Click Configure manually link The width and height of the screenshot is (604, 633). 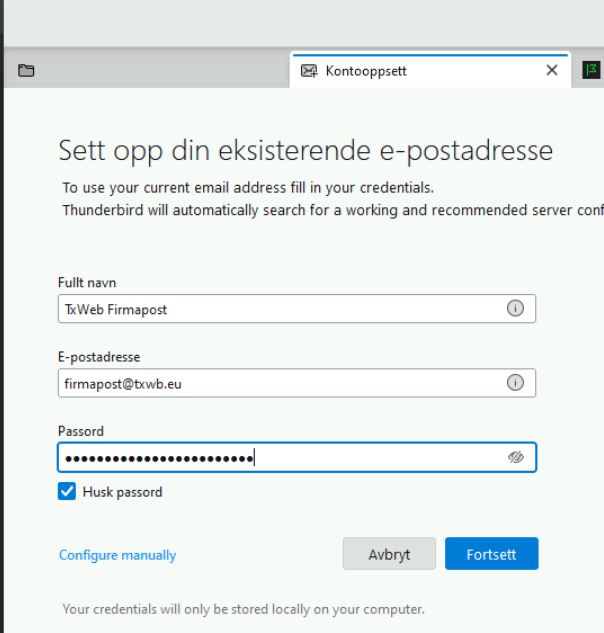[x=117, y=555]
